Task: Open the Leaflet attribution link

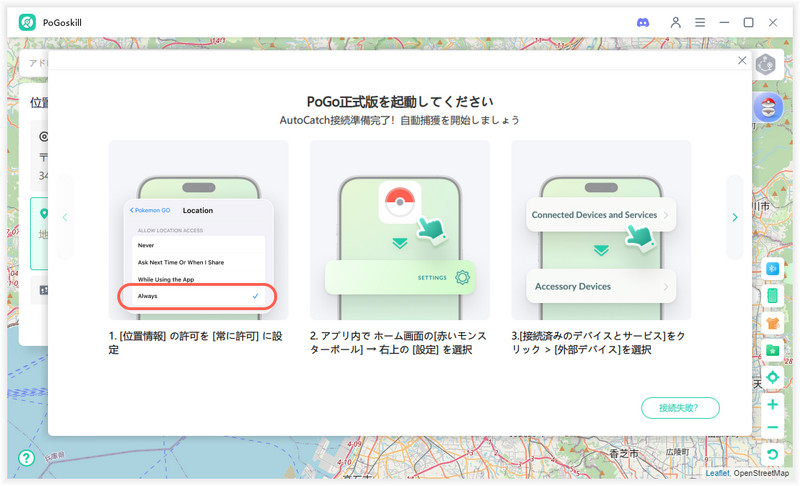Action: pos(717,473)
